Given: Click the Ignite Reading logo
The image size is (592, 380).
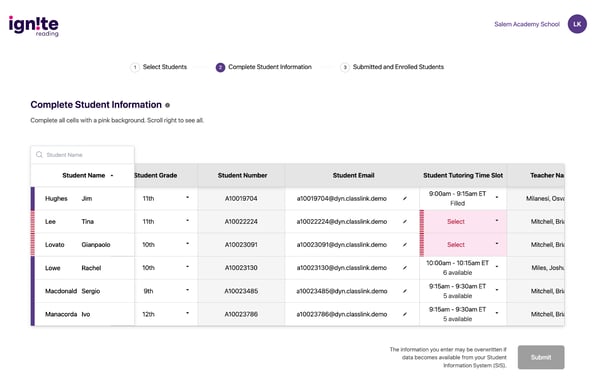Looking at the screenshot, I should tap(34, 26).
